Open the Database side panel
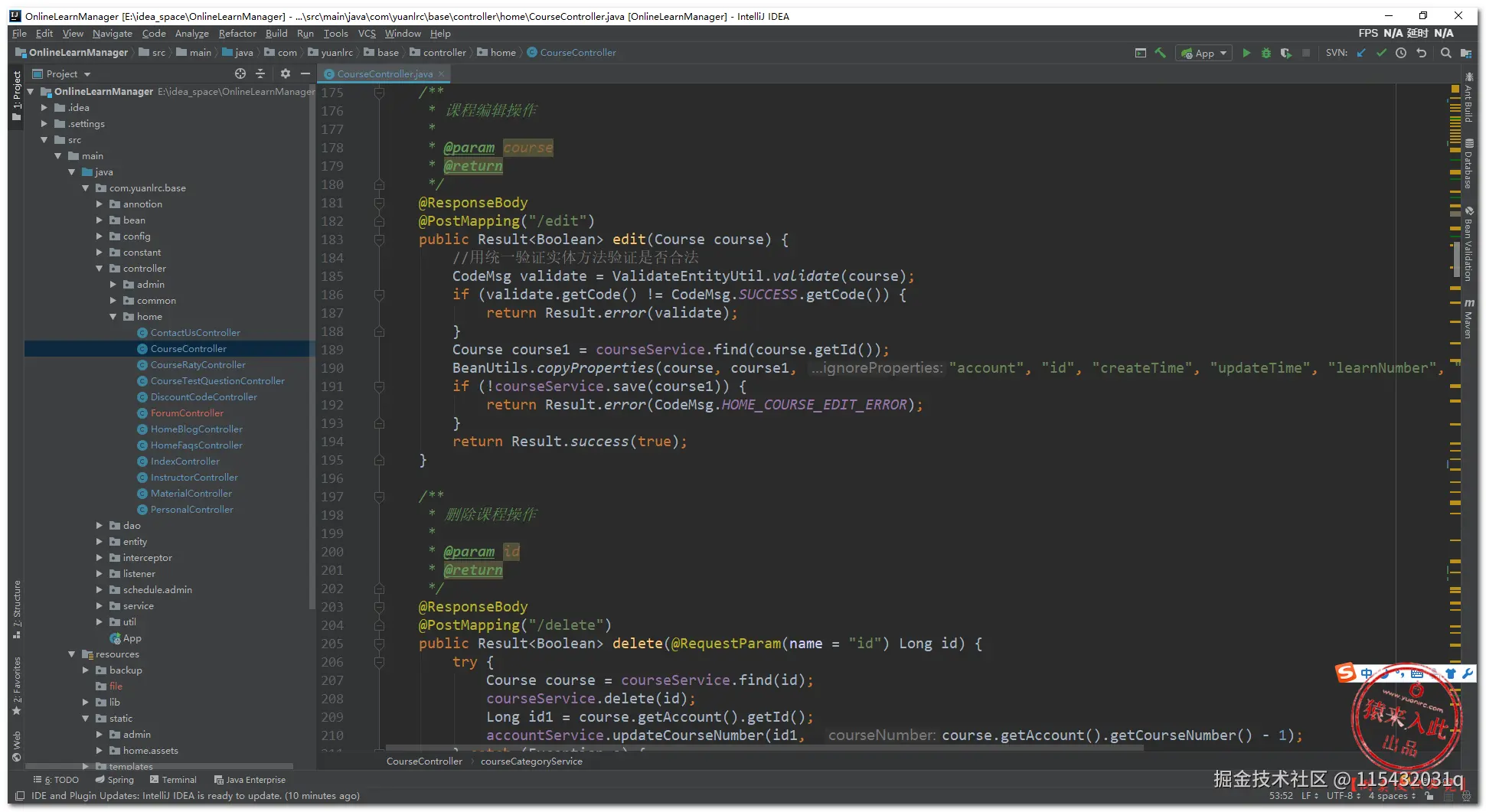 [x=1468, y=165]
